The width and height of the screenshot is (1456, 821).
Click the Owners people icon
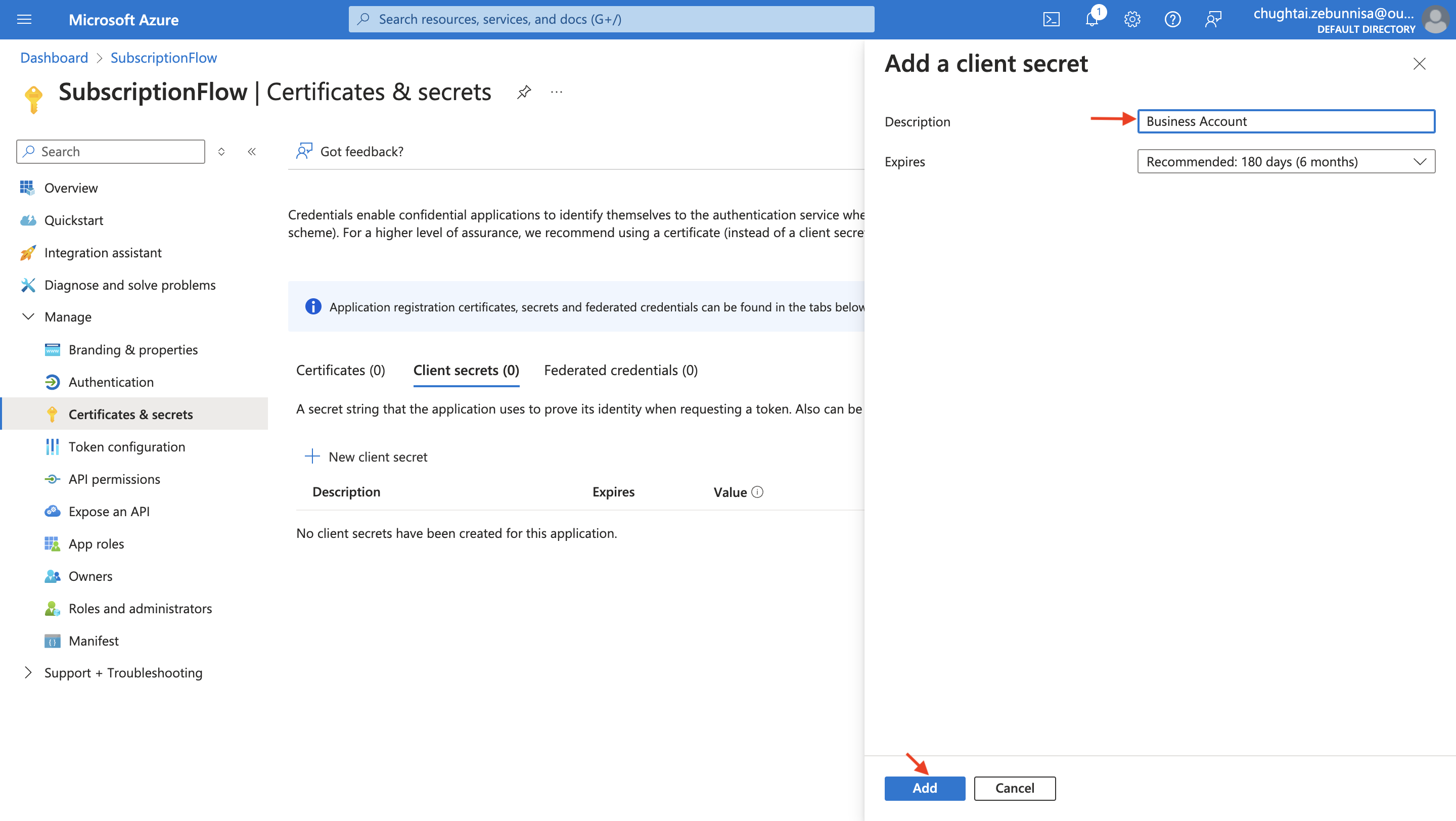tap(52, 576)
